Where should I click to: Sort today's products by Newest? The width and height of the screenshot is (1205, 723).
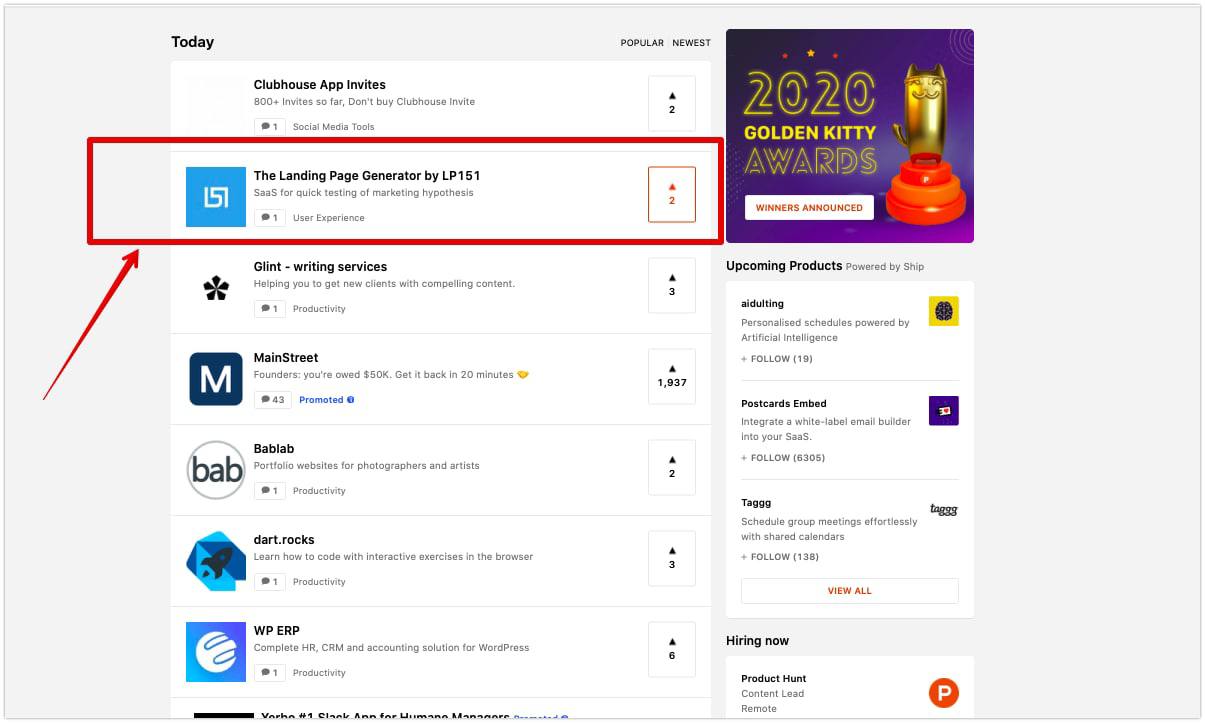click(x=692, y=43)
